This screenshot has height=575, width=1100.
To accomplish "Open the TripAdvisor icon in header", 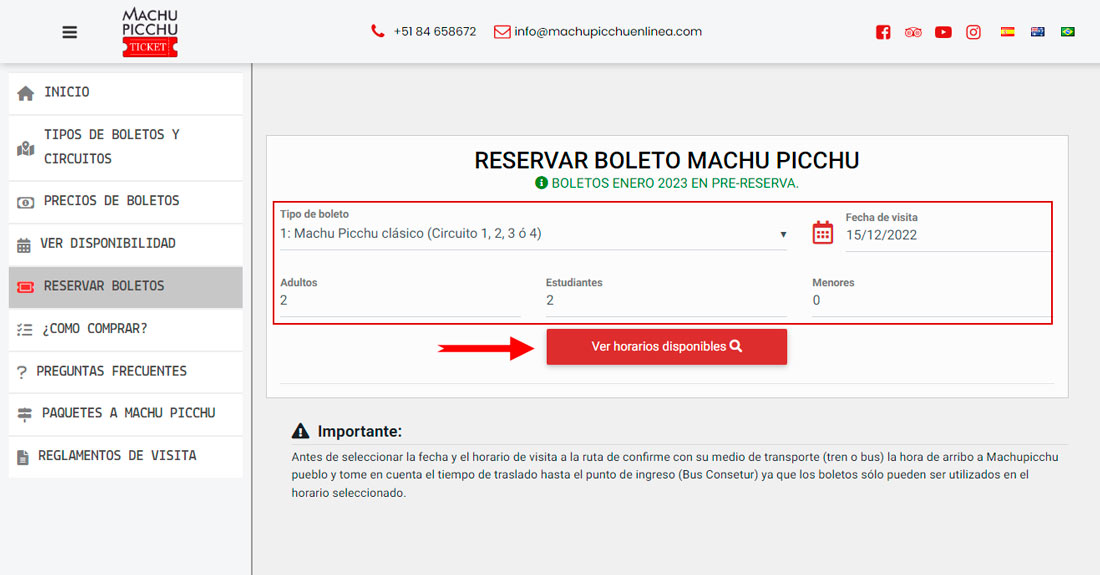I will point(912,32).
